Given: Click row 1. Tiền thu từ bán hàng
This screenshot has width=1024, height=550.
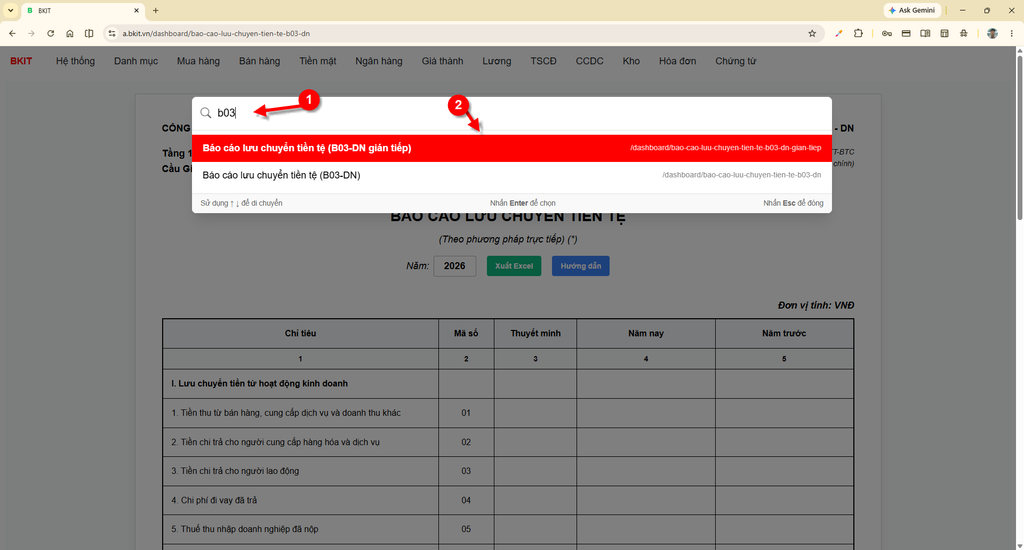Looking at the screenshot, I should point(508,413).
